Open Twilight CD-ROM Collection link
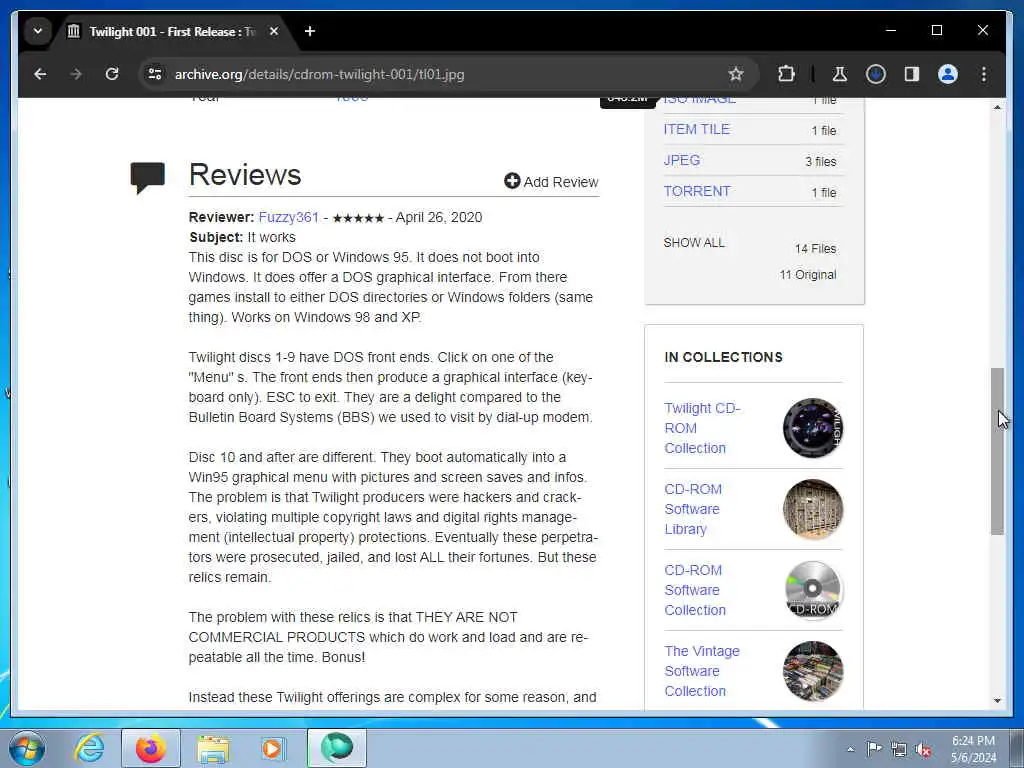Viewport: 1024px width, 768px height. (x=702, y=428)
